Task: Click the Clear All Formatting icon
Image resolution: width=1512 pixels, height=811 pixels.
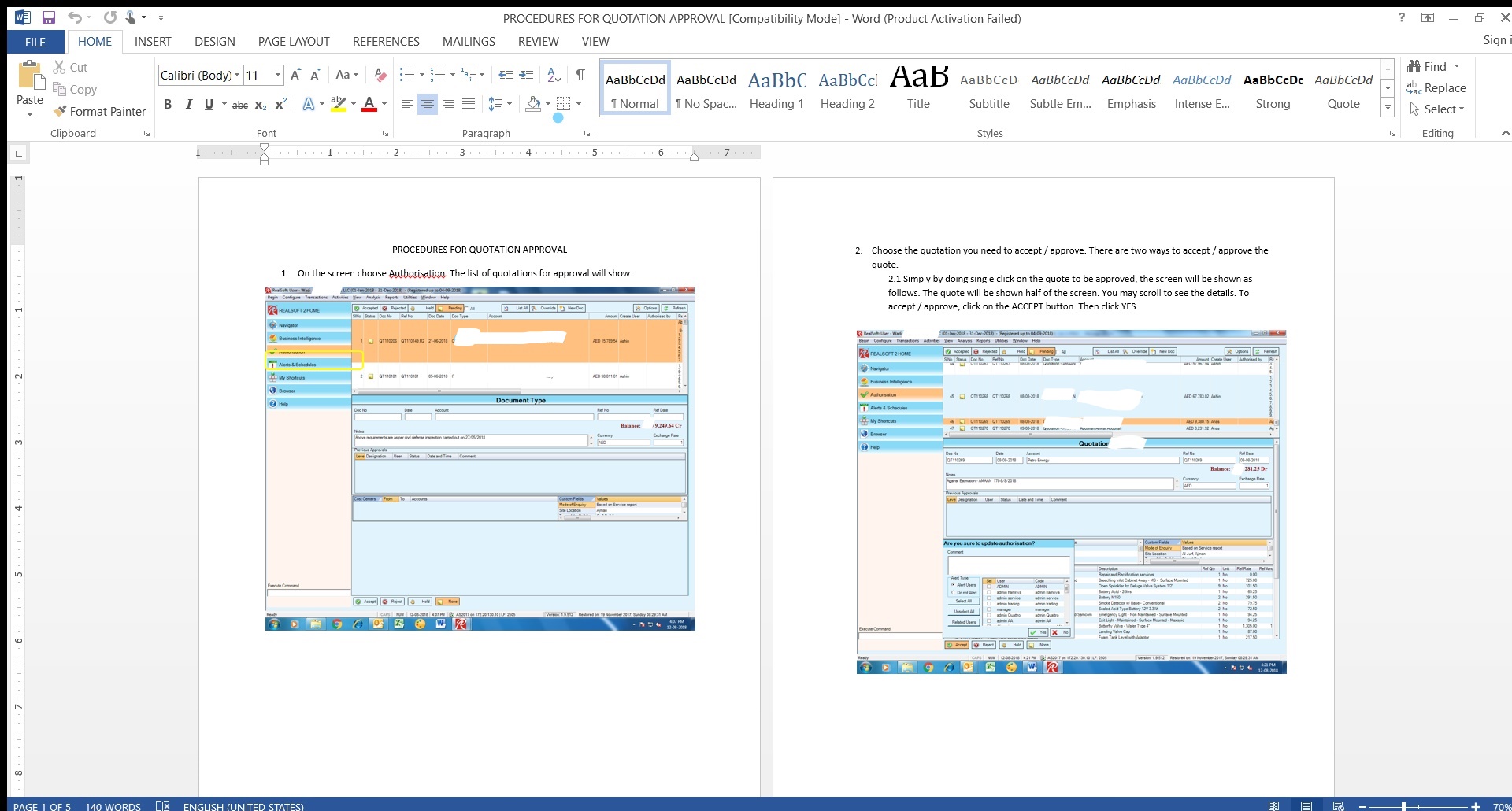Action: pyautogui.click(x=380, y=75)
